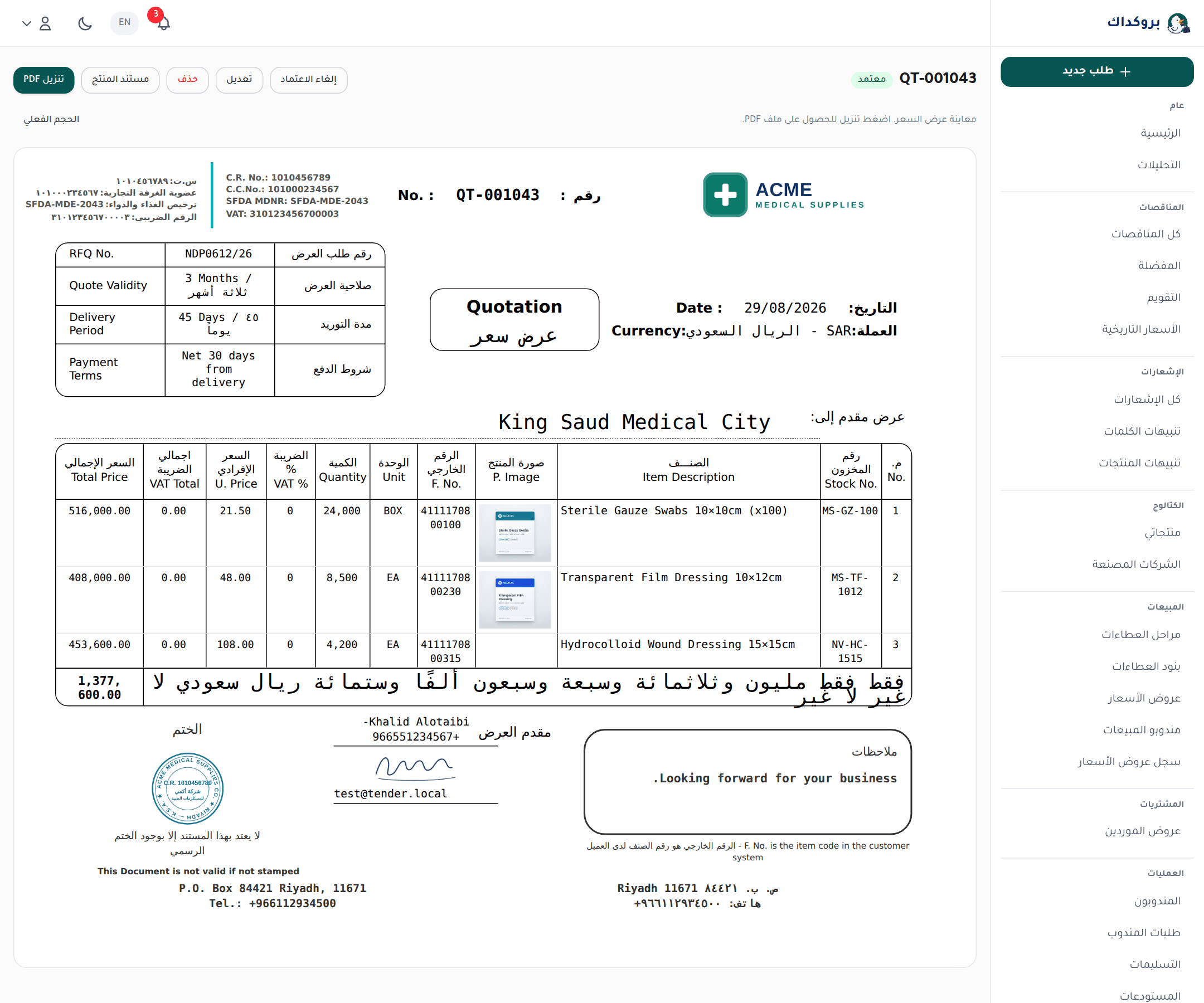Click the تعديل edit button

(239, 80)
